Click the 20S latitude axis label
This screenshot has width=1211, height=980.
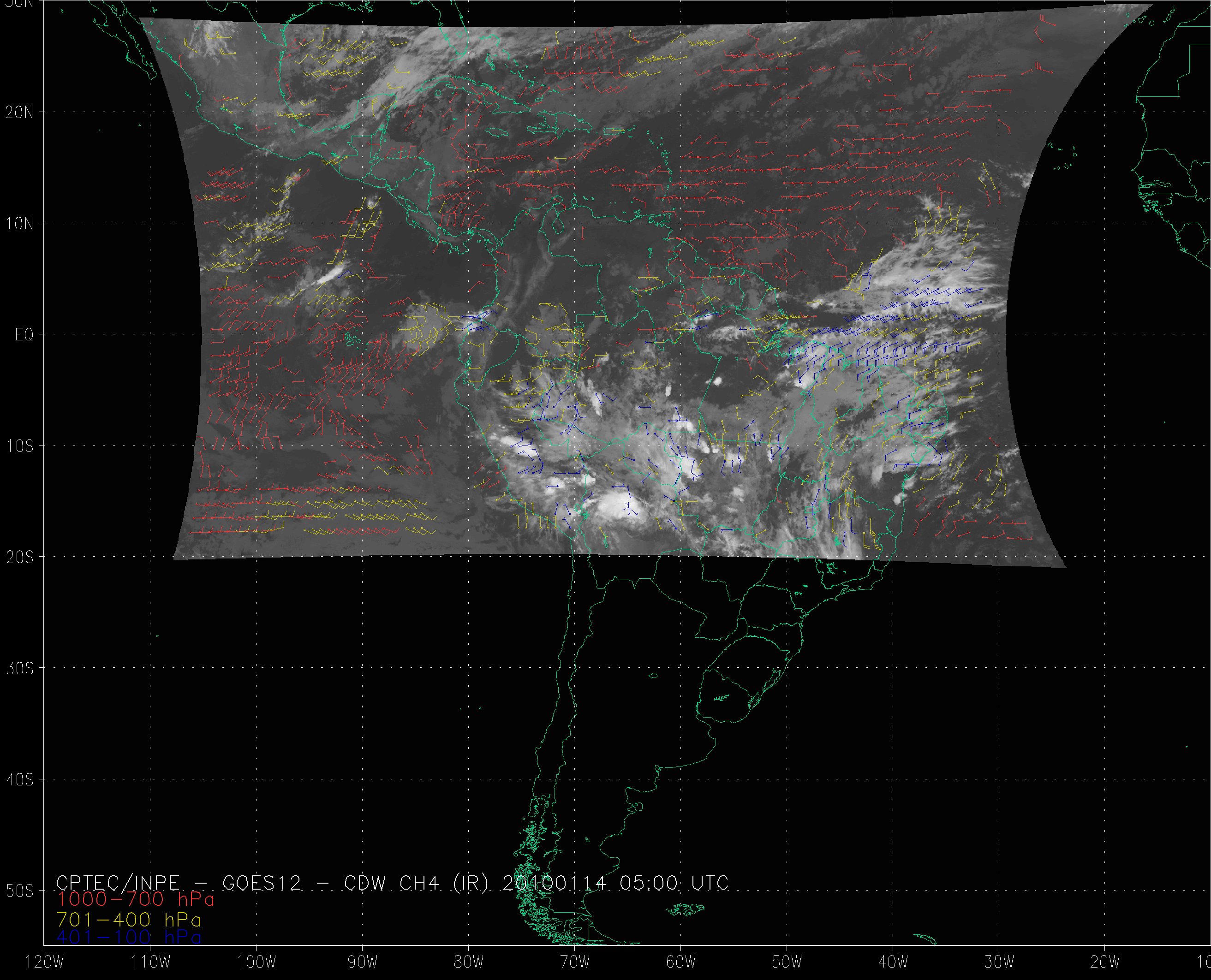point(20,557)
